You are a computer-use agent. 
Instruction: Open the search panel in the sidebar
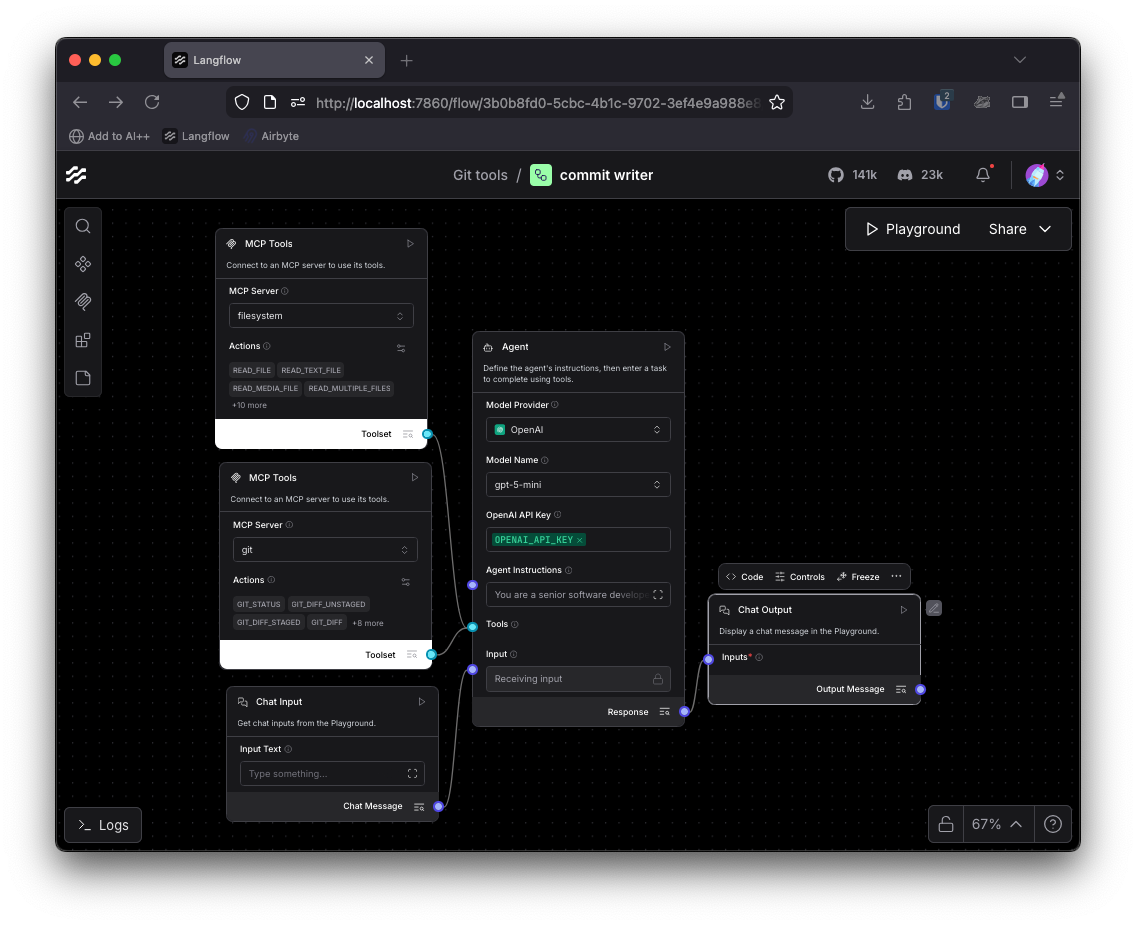83,225
